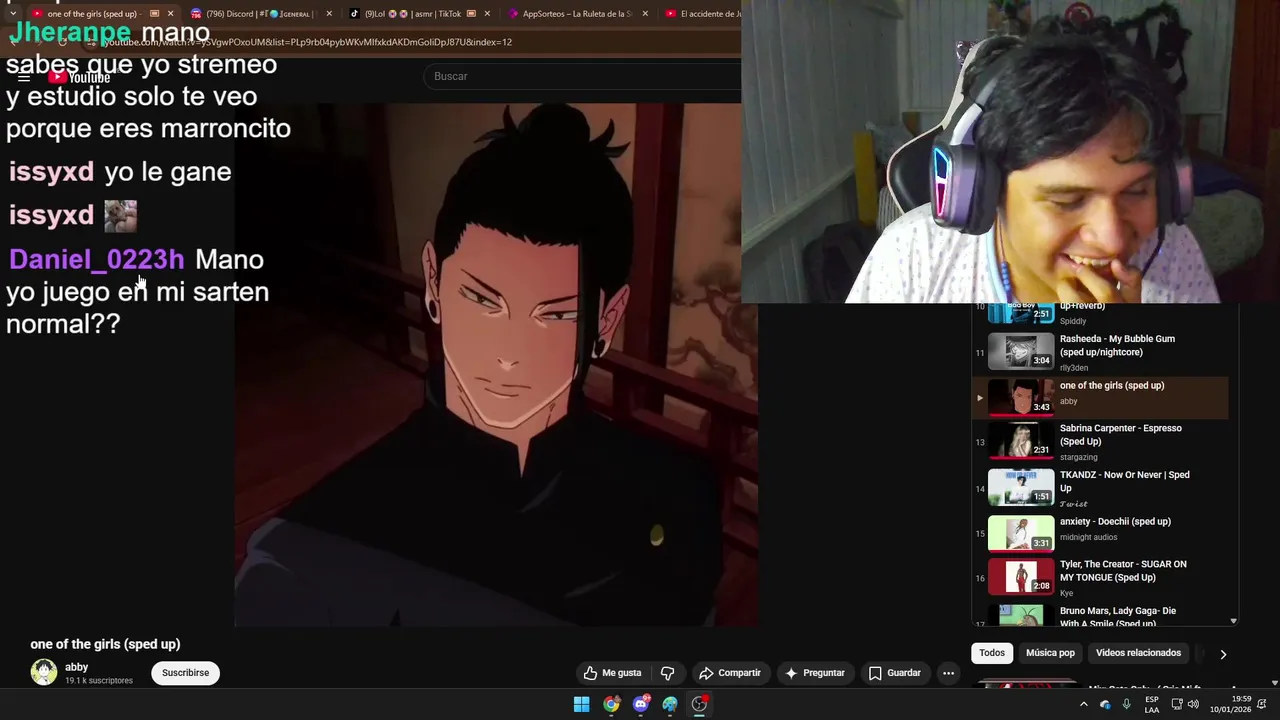Click 'one of the girls (sped up)' playlist title
The image size is (1280, 720).
[1112, 386]
